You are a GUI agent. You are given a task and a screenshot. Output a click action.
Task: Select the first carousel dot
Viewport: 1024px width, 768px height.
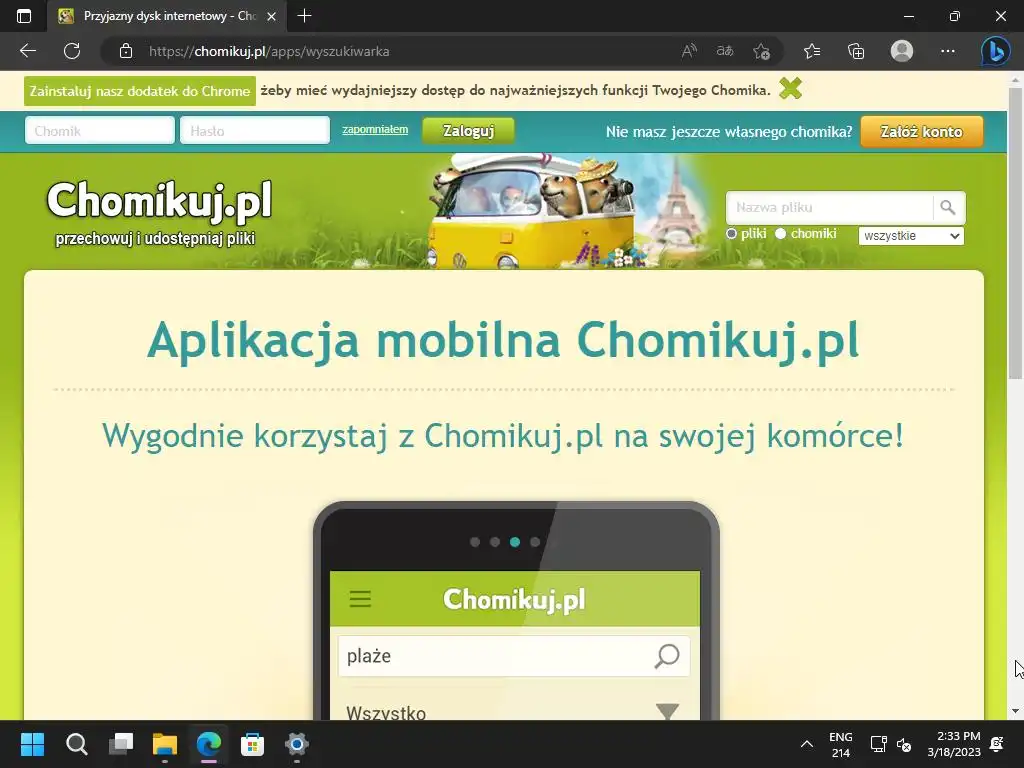coord(475,542)
